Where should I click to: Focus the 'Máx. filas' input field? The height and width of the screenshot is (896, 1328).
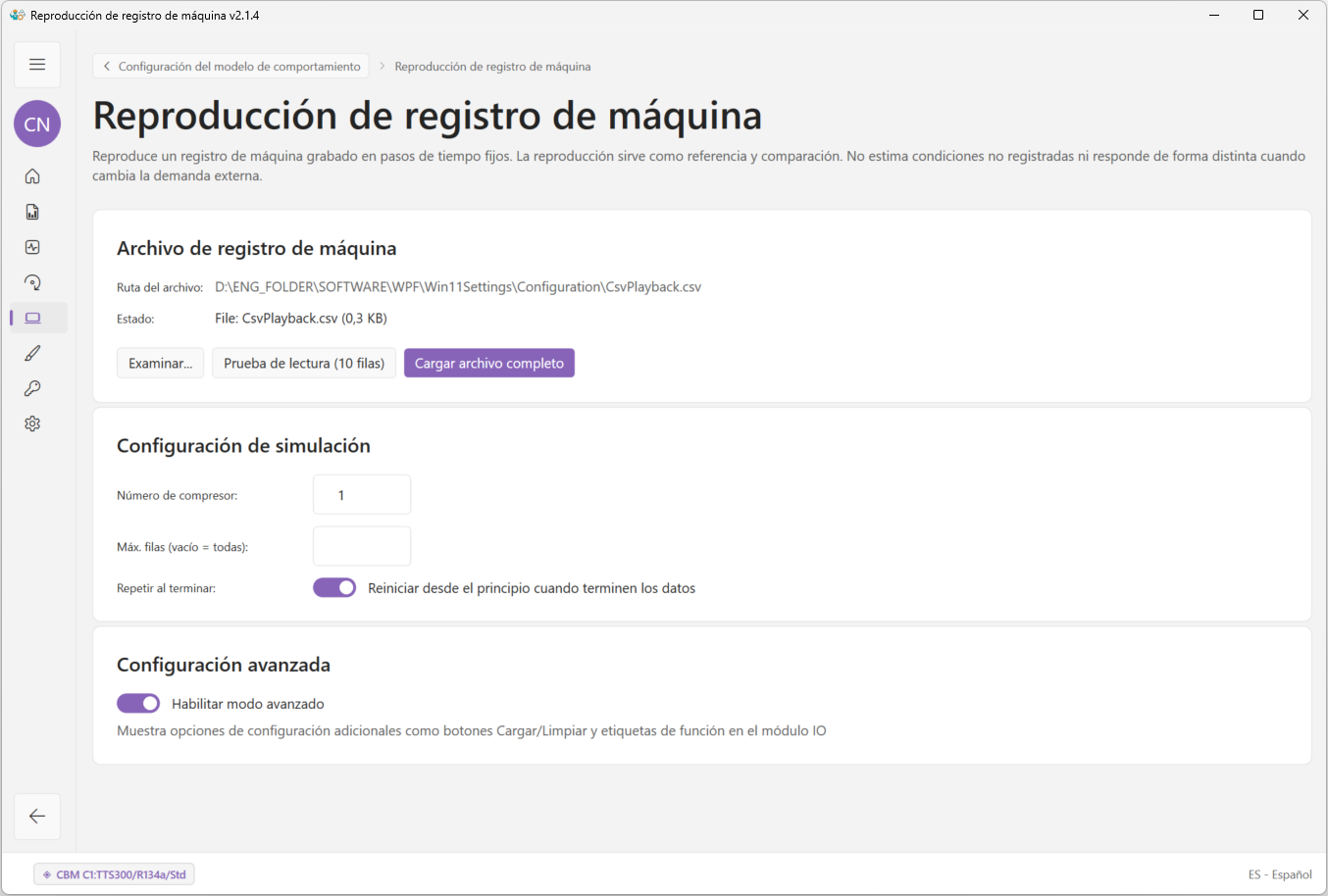(362, 546)
